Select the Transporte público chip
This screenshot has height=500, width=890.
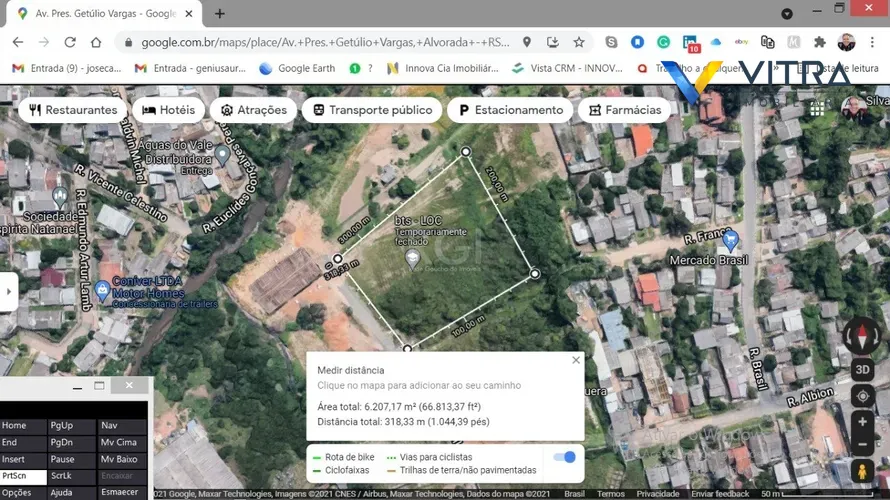point(371,110)
